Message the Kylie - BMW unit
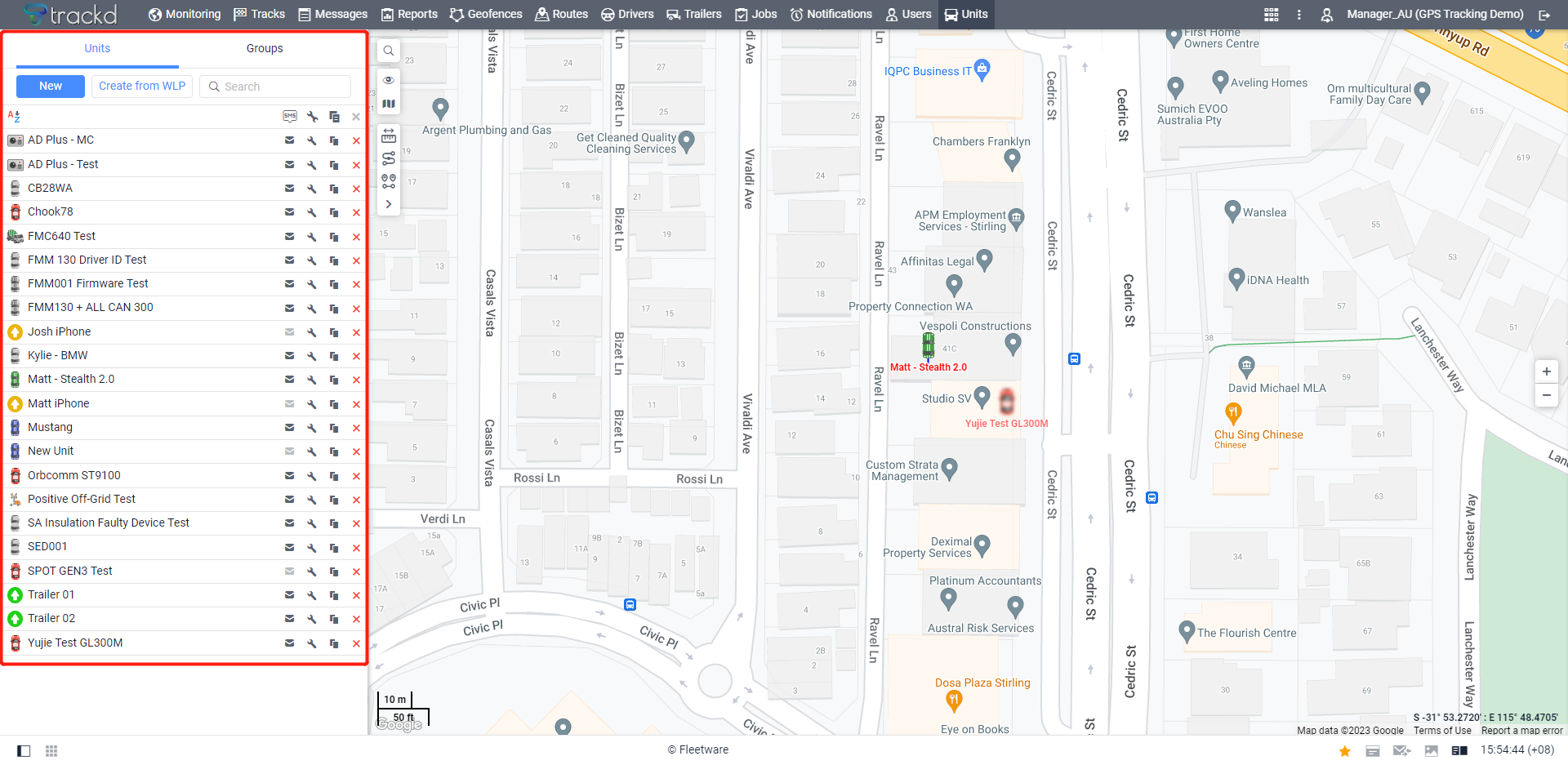1568x765 pixels. point(289,356)
